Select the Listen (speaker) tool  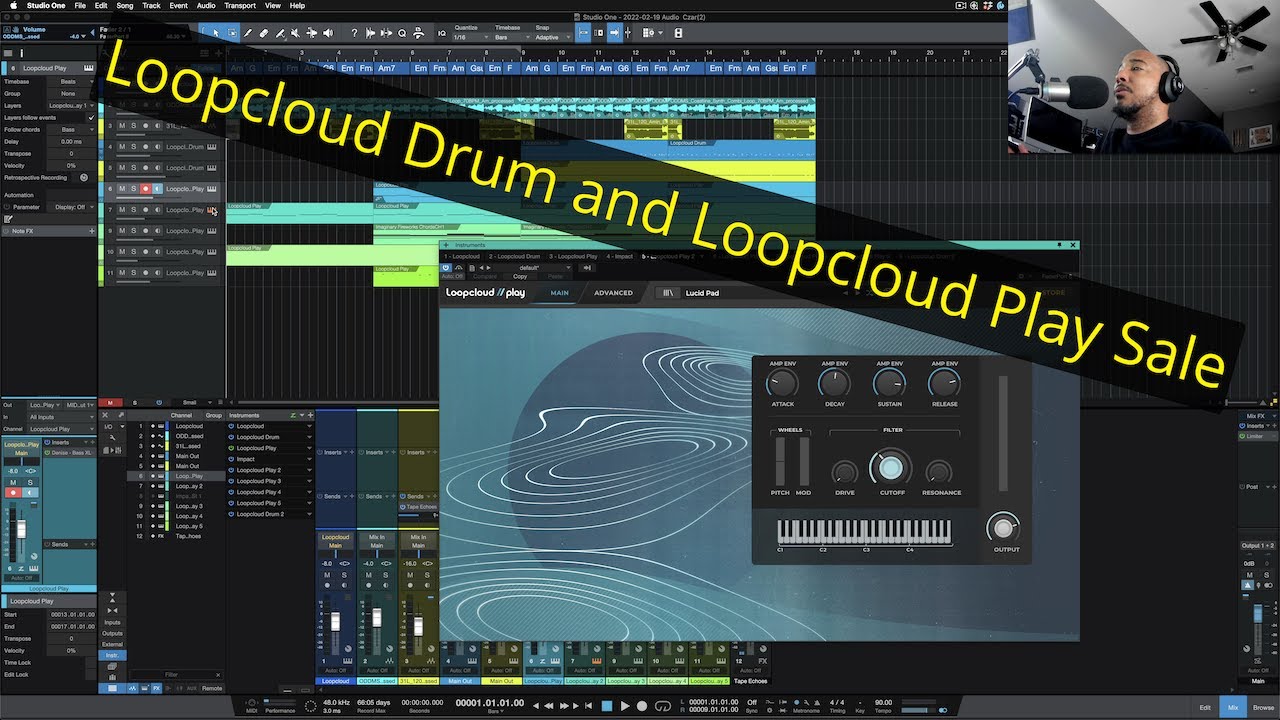click(x=329, y=33)
